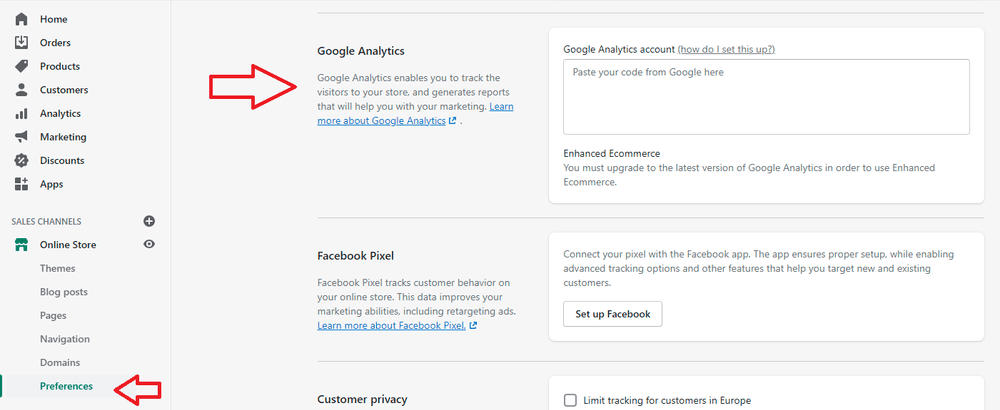This screenshot has height=410, width=1000.
Task: Open the 'how do I set this up?' link
Action: click(726, 49)
